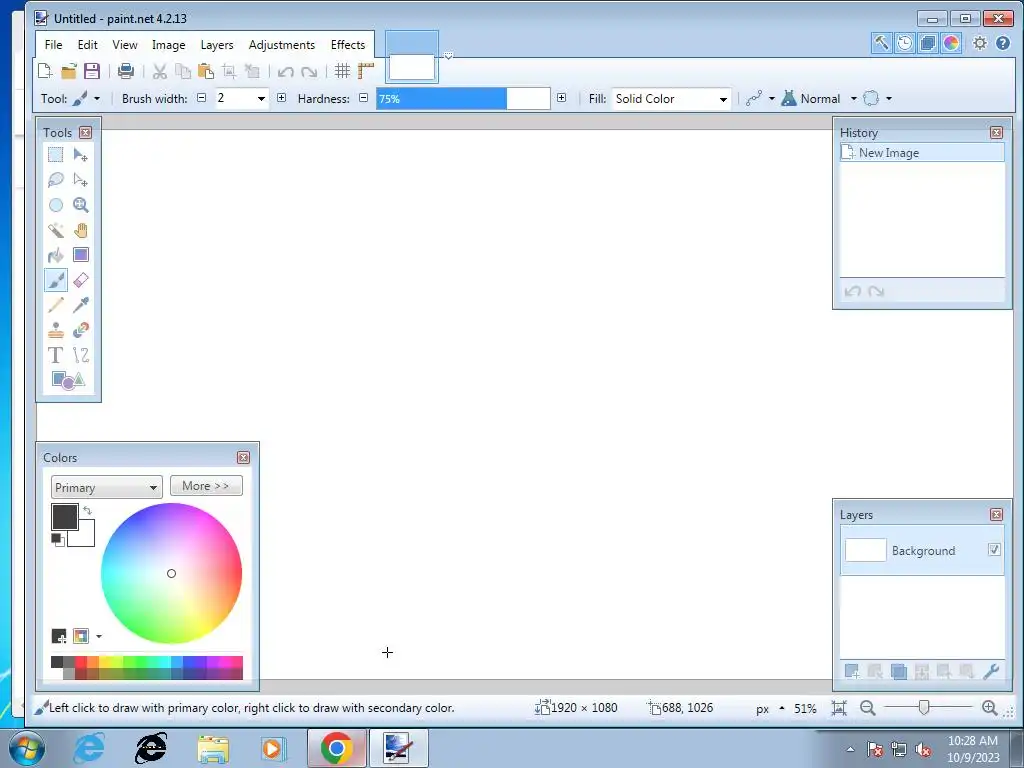Open the Edit menu
The width and height of the screenshot is (1024, 768).
88,44
